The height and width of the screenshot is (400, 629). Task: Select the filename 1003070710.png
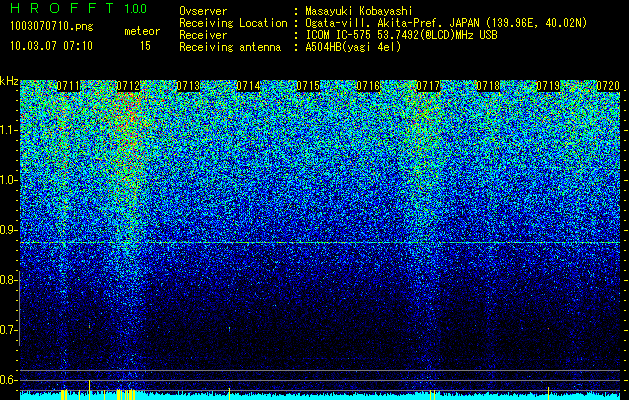[x=52, y=26]
